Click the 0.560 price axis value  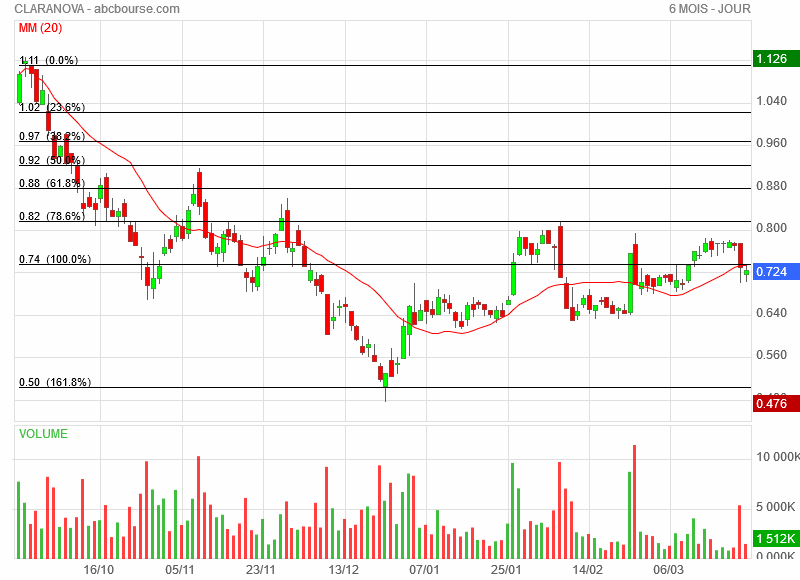[x=771, y=355]
